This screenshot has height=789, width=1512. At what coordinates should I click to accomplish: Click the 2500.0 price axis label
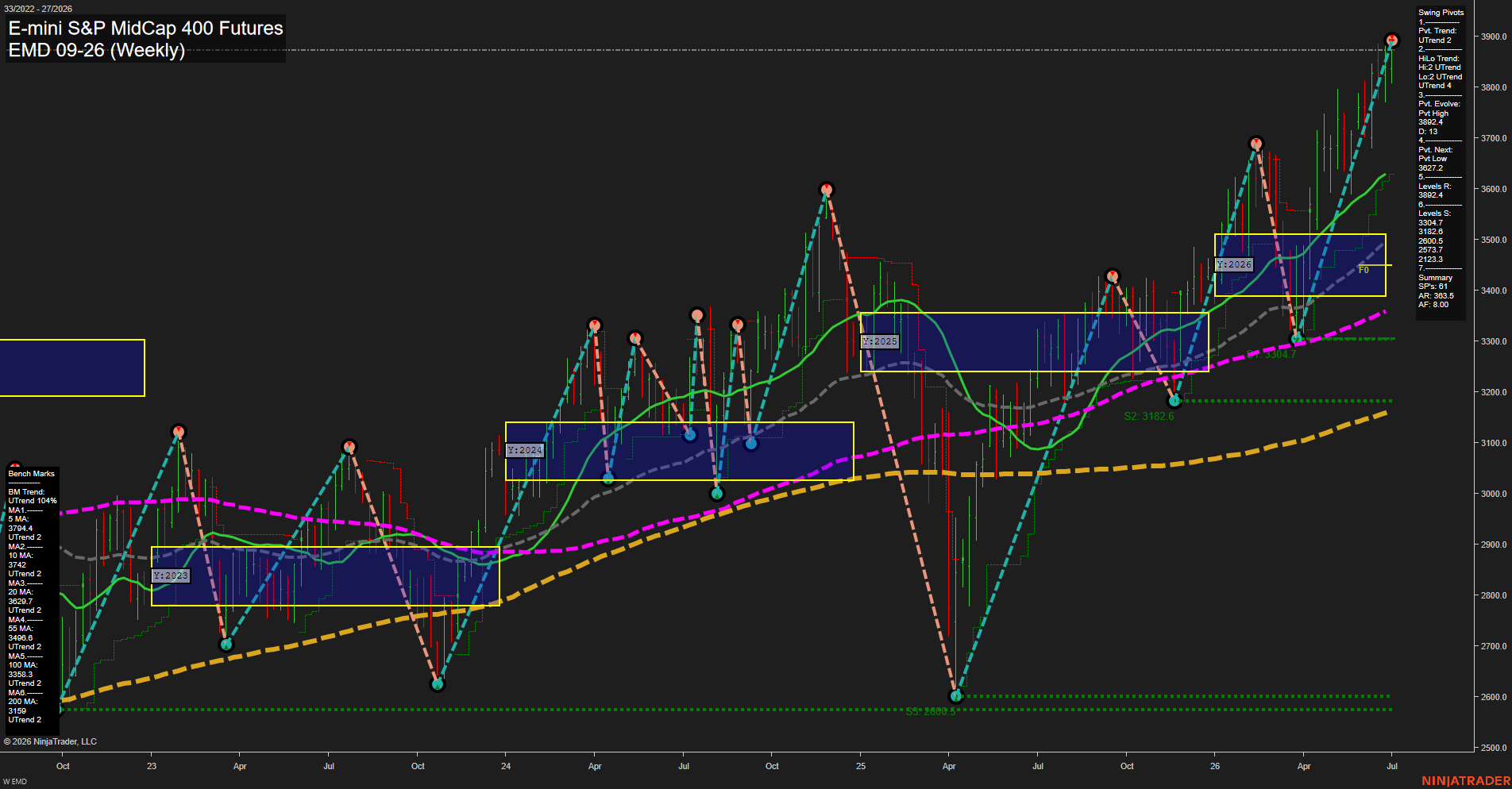(x=1493, y=748)
